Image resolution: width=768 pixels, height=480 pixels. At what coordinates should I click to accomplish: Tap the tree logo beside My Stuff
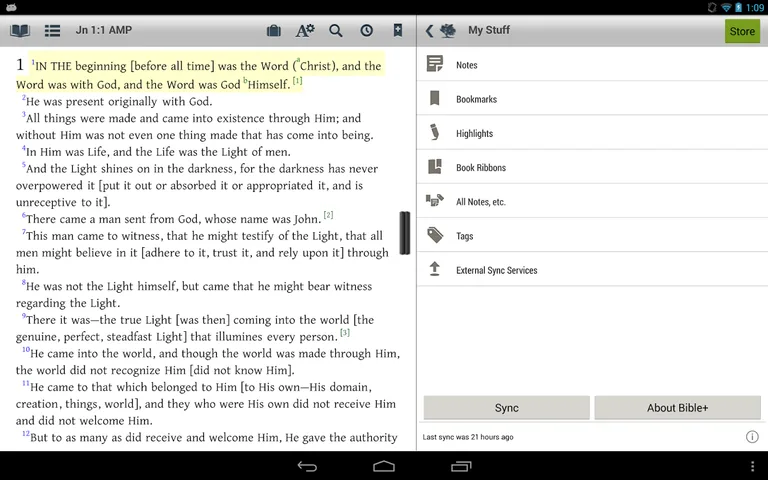tap(448, 31)
